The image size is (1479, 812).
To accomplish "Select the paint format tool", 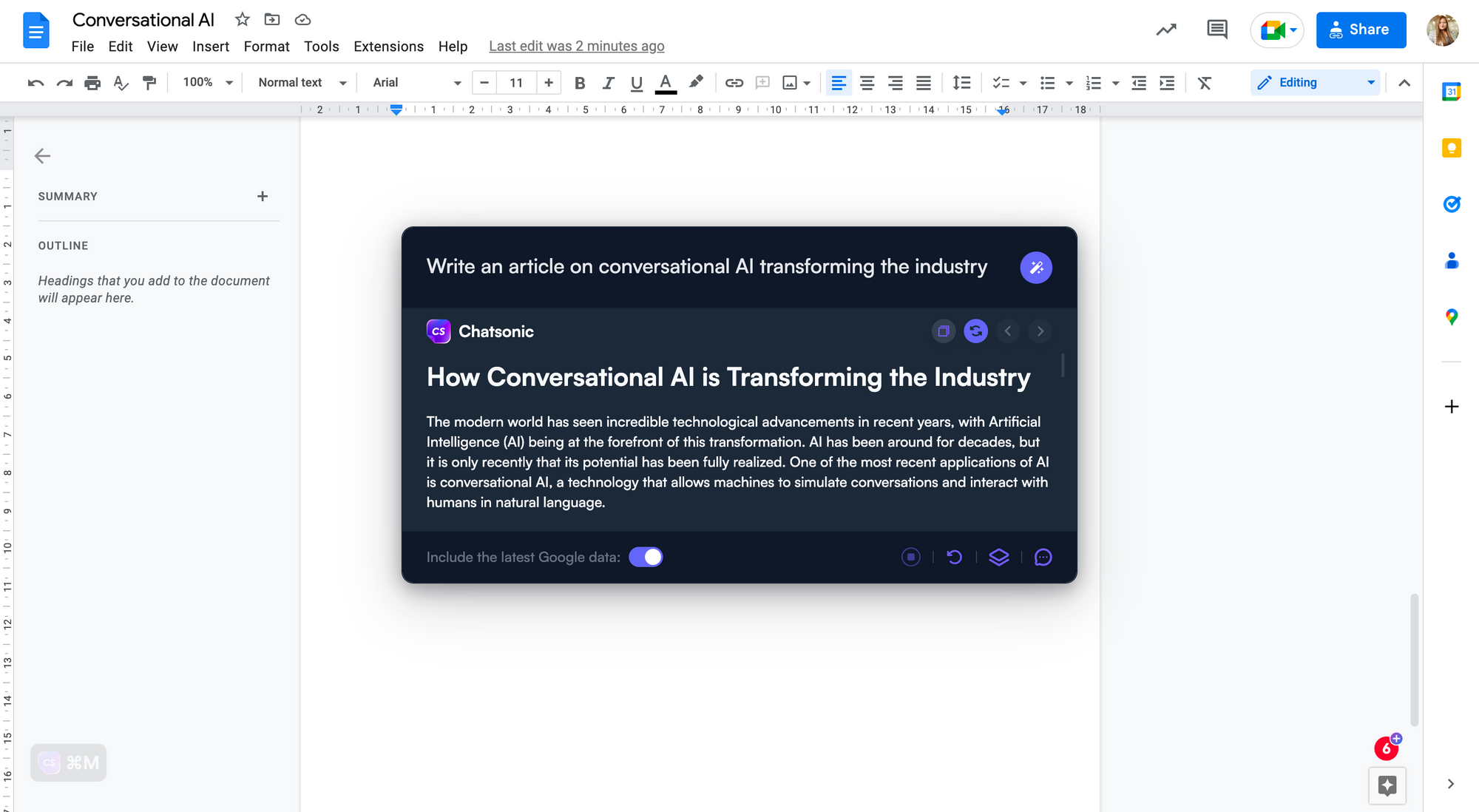I will click(x=150, y=83).
